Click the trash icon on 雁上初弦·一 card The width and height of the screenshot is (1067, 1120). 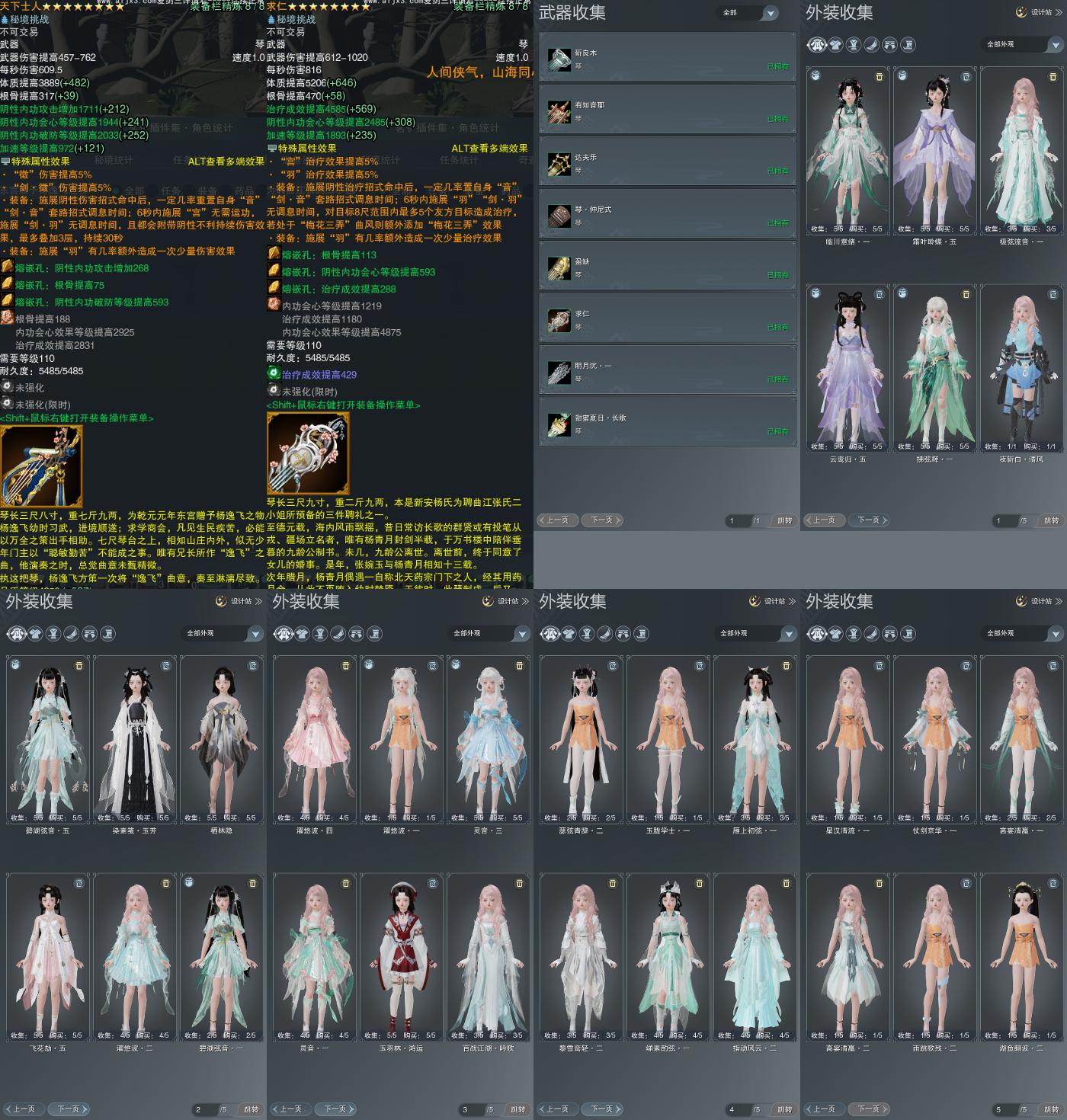click(787, 666)
